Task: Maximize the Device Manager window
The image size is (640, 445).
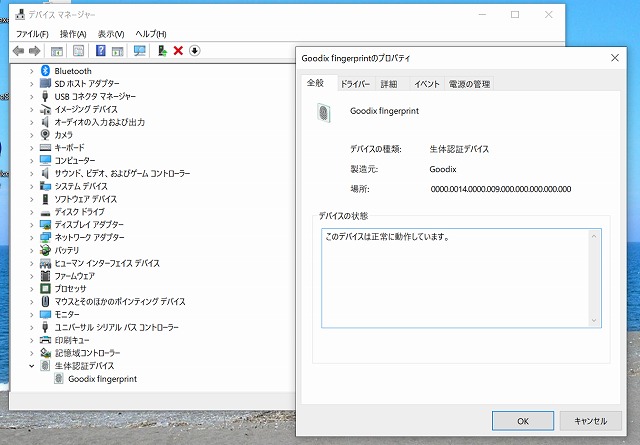Action: 515,15
